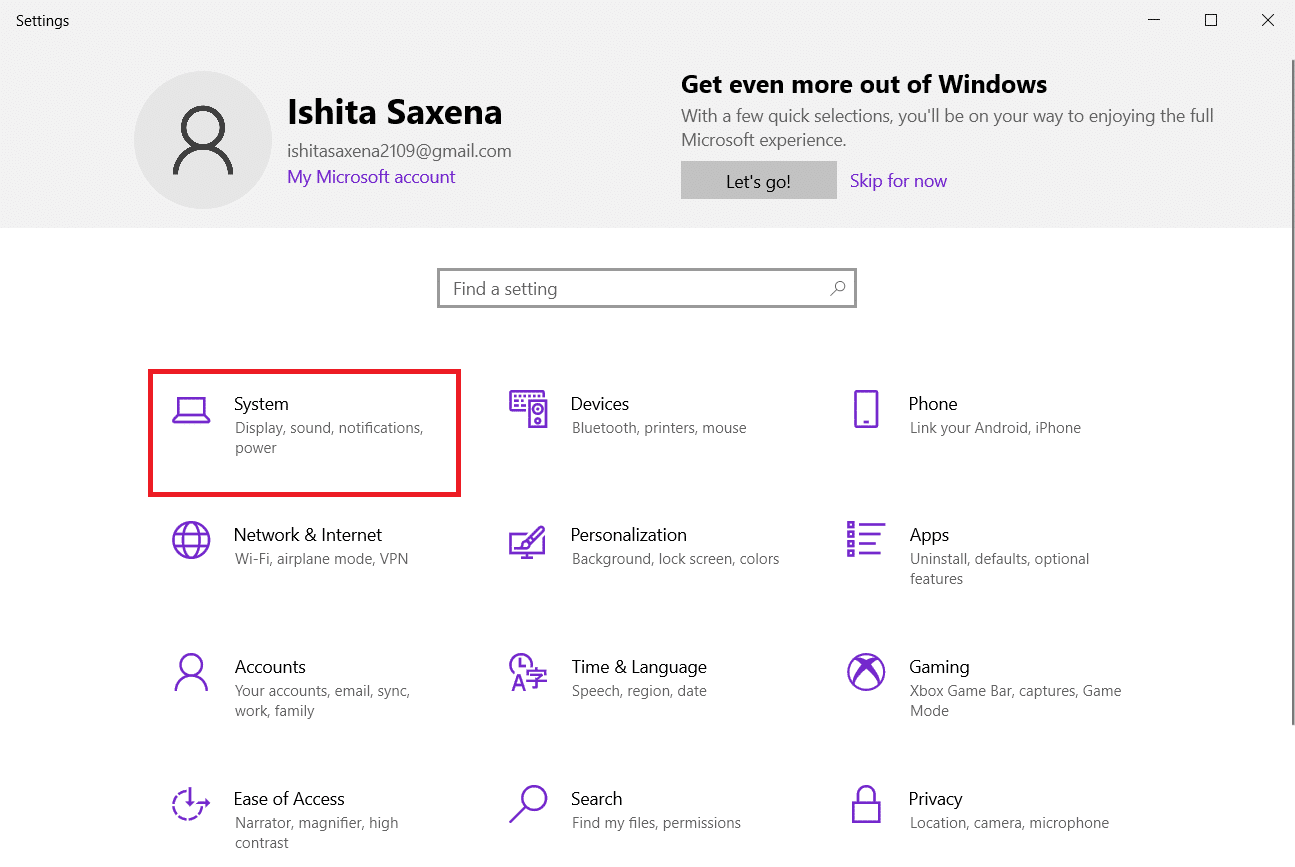Open the Privacy lock icon

click(x=865, y=804)
